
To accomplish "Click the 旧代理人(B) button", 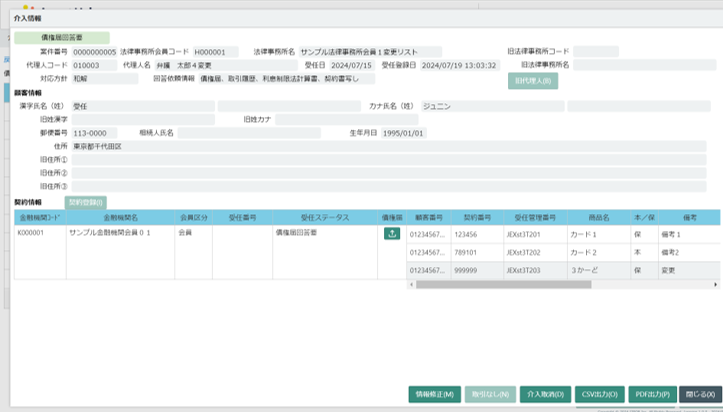I will (x=532, y=81).
